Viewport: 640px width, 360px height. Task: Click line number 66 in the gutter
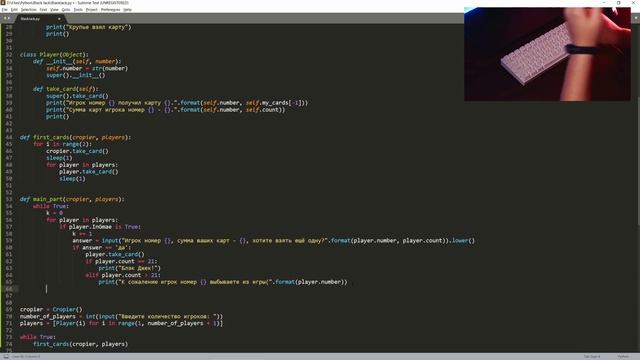pyautogui.click(x=9, y=289)
